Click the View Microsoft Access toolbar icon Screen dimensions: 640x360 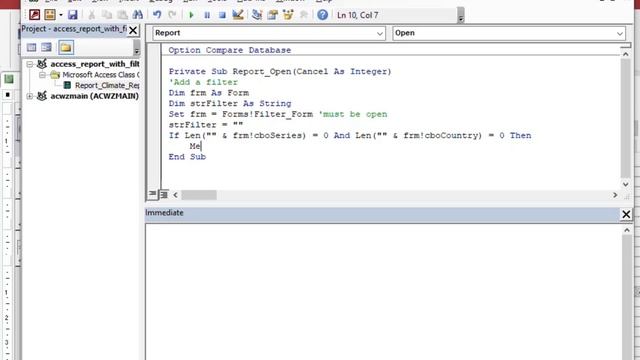tap(35, 15)
